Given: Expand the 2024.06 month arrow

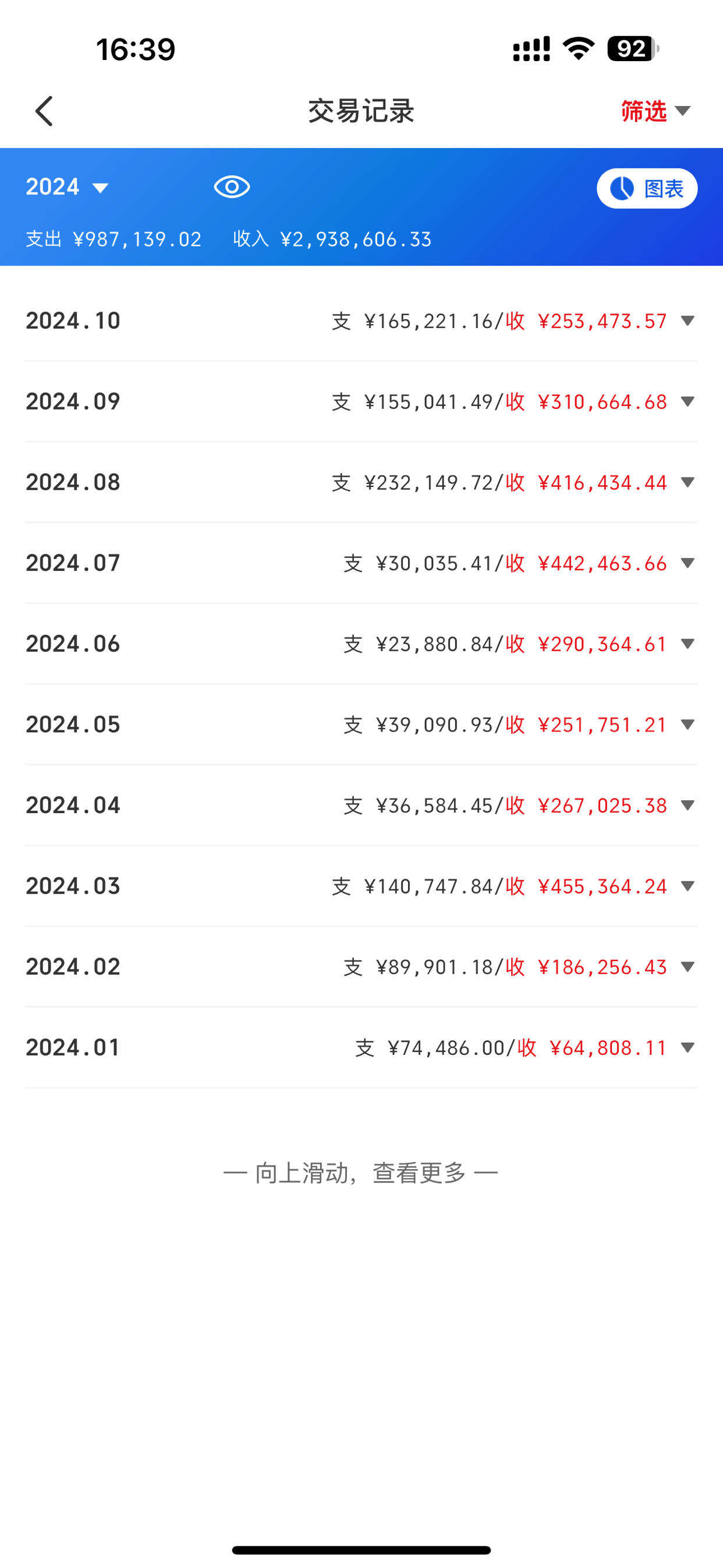Looking at the screenshot, I should [687, 644].
